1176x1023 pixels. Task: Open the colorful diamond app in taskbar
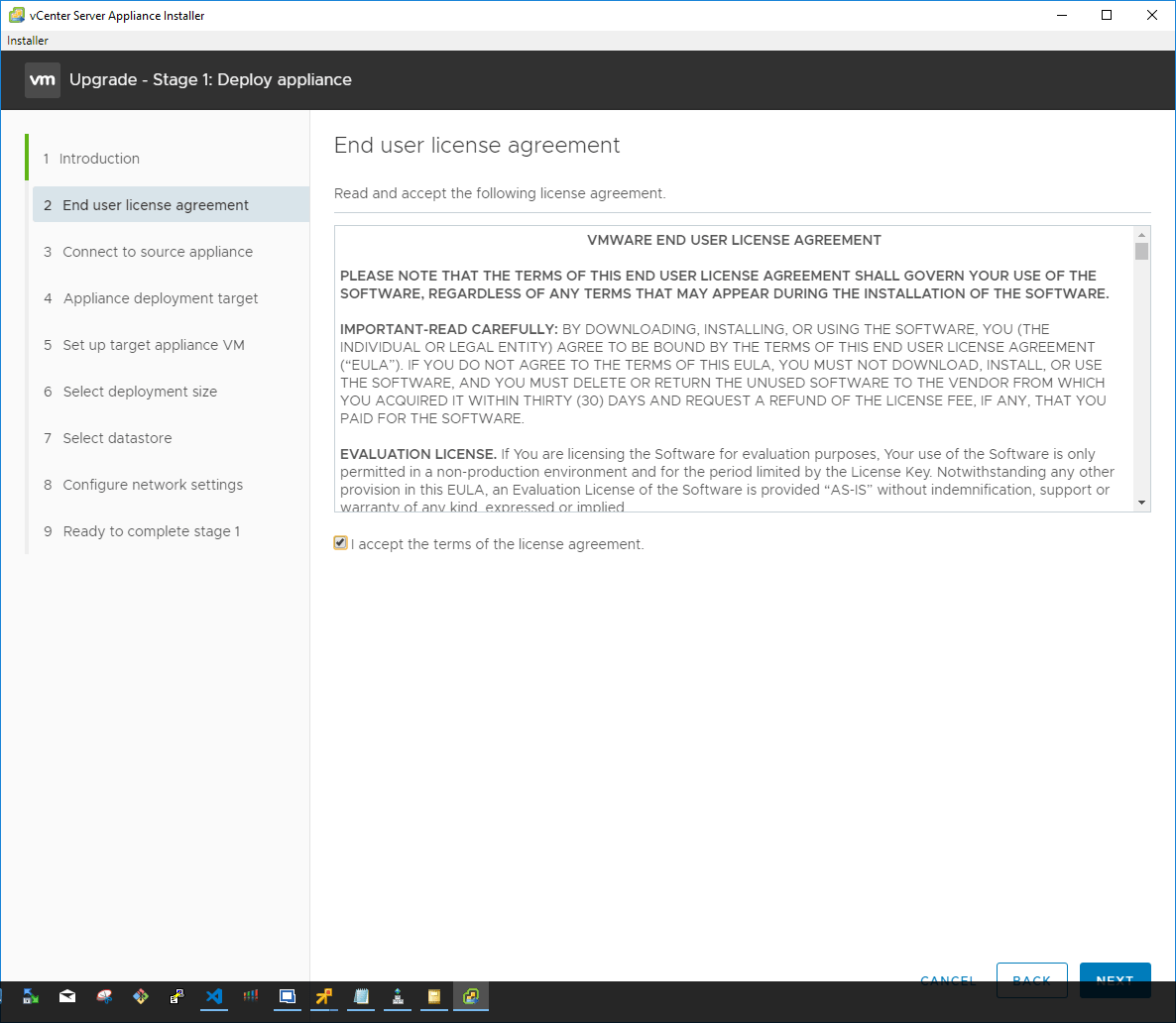pyautogui.click(x=141, y=996)
